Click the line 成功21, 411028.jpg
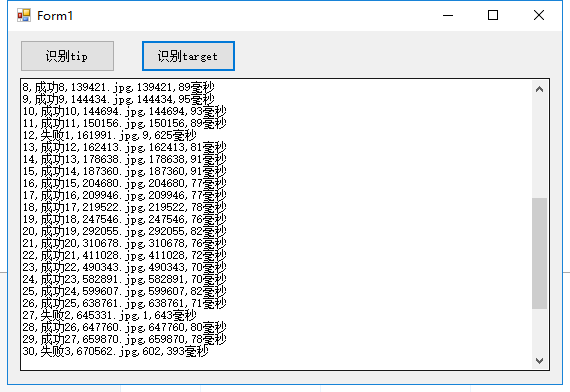 pyautogui.click(x=124, y=256)
